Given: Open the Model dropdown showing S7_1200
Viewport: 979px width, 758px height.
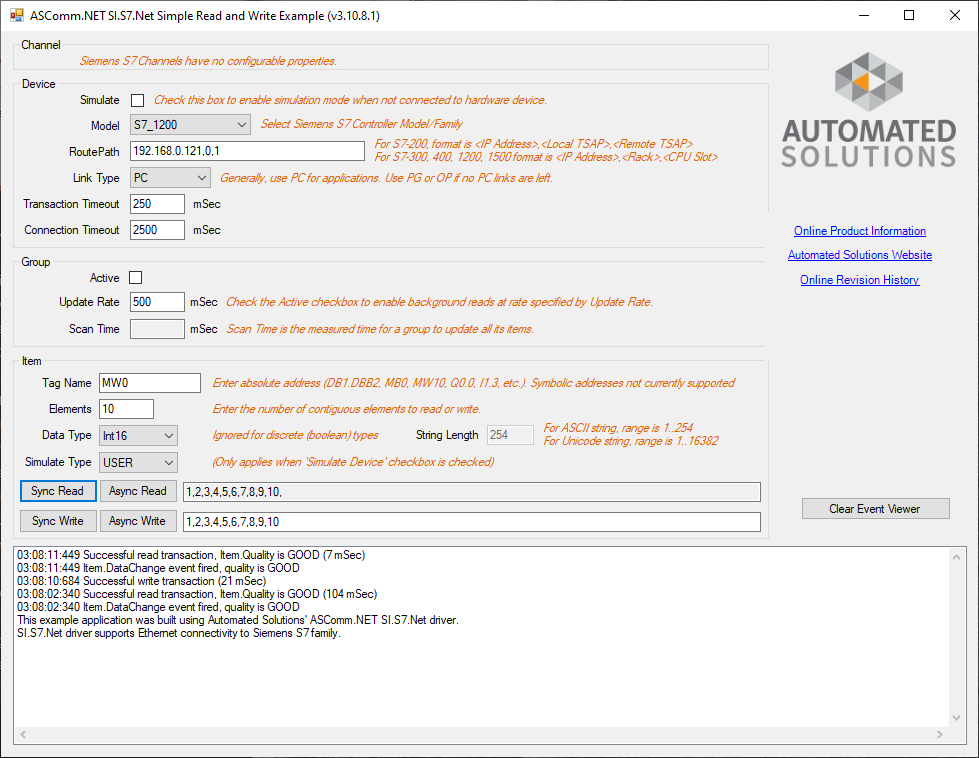Looking at the screenshot, I should [x=190, y=125].
